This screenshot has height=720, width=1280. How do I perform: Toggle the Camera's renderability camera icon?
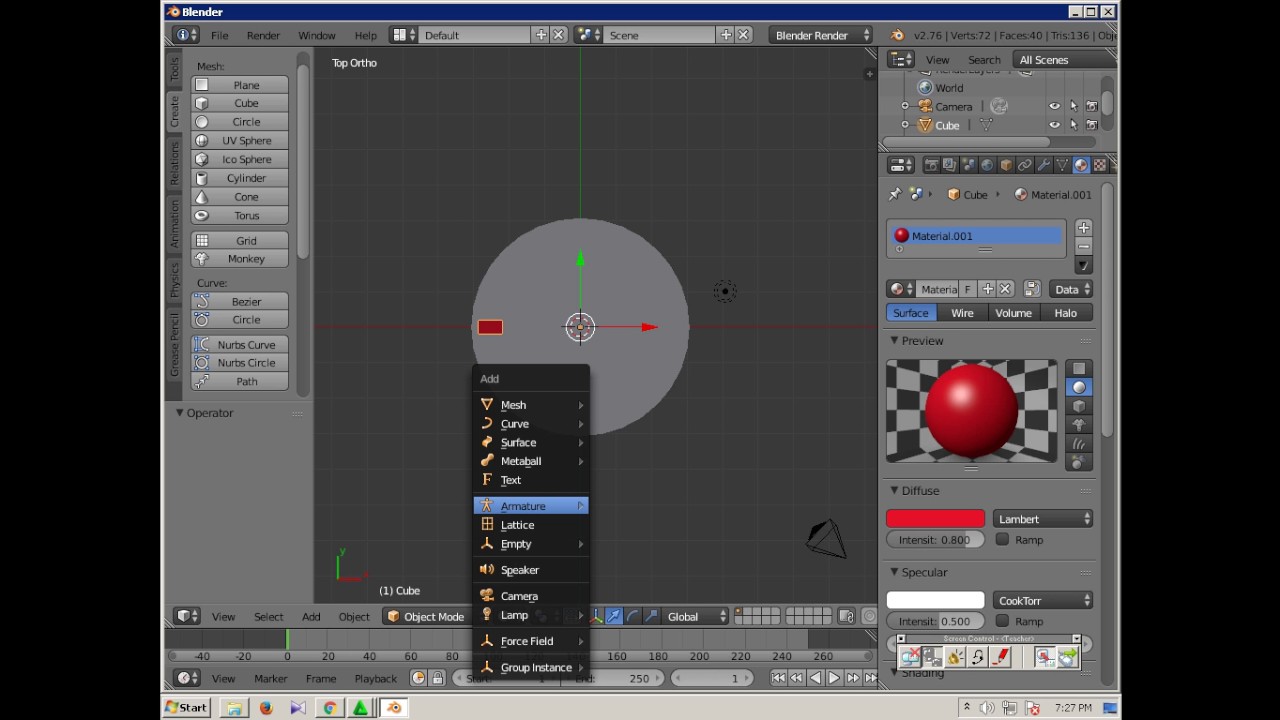1092,106
